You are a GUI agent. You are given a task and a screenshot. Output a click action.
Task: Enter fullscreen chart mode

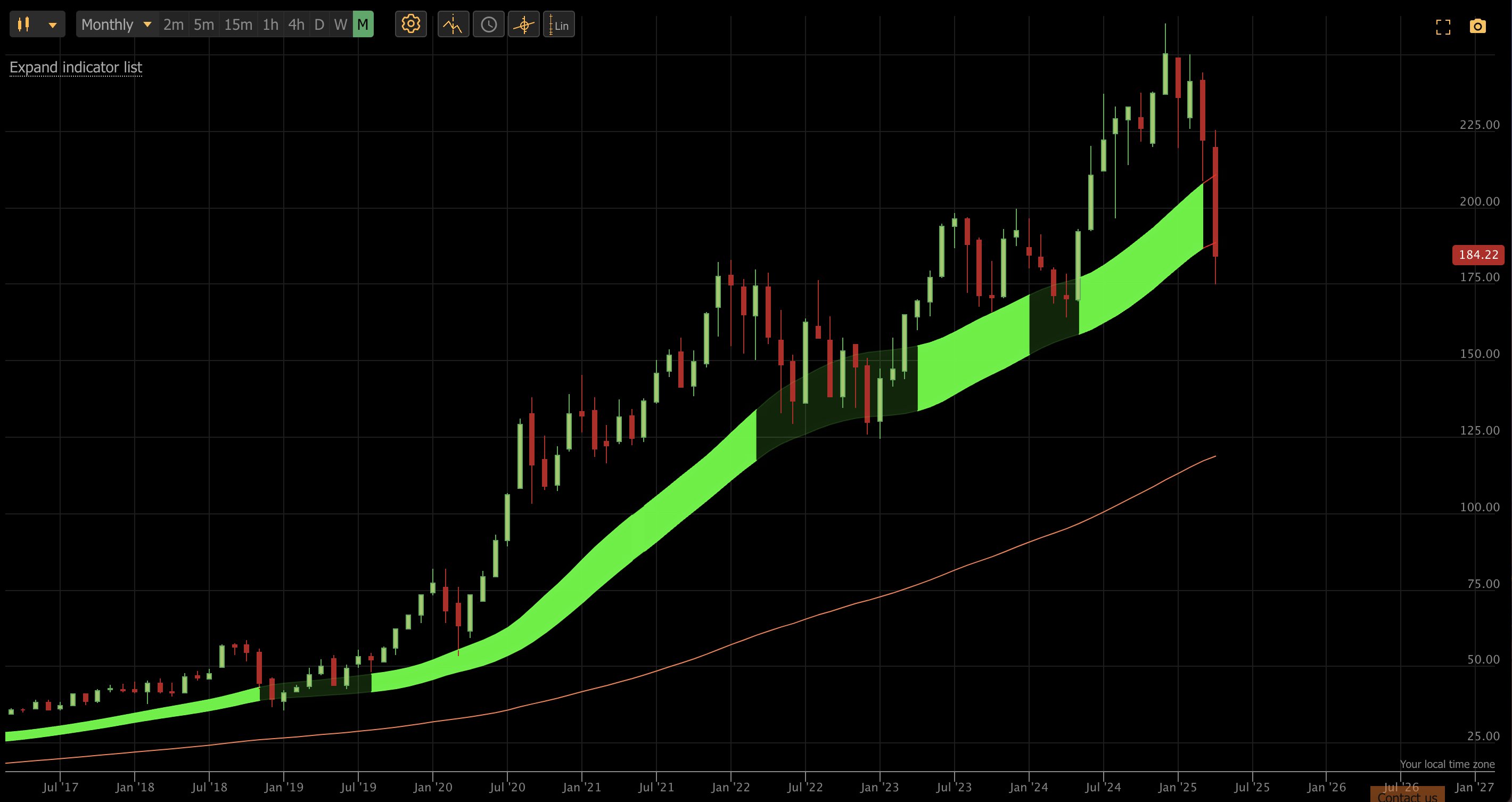1443,27
